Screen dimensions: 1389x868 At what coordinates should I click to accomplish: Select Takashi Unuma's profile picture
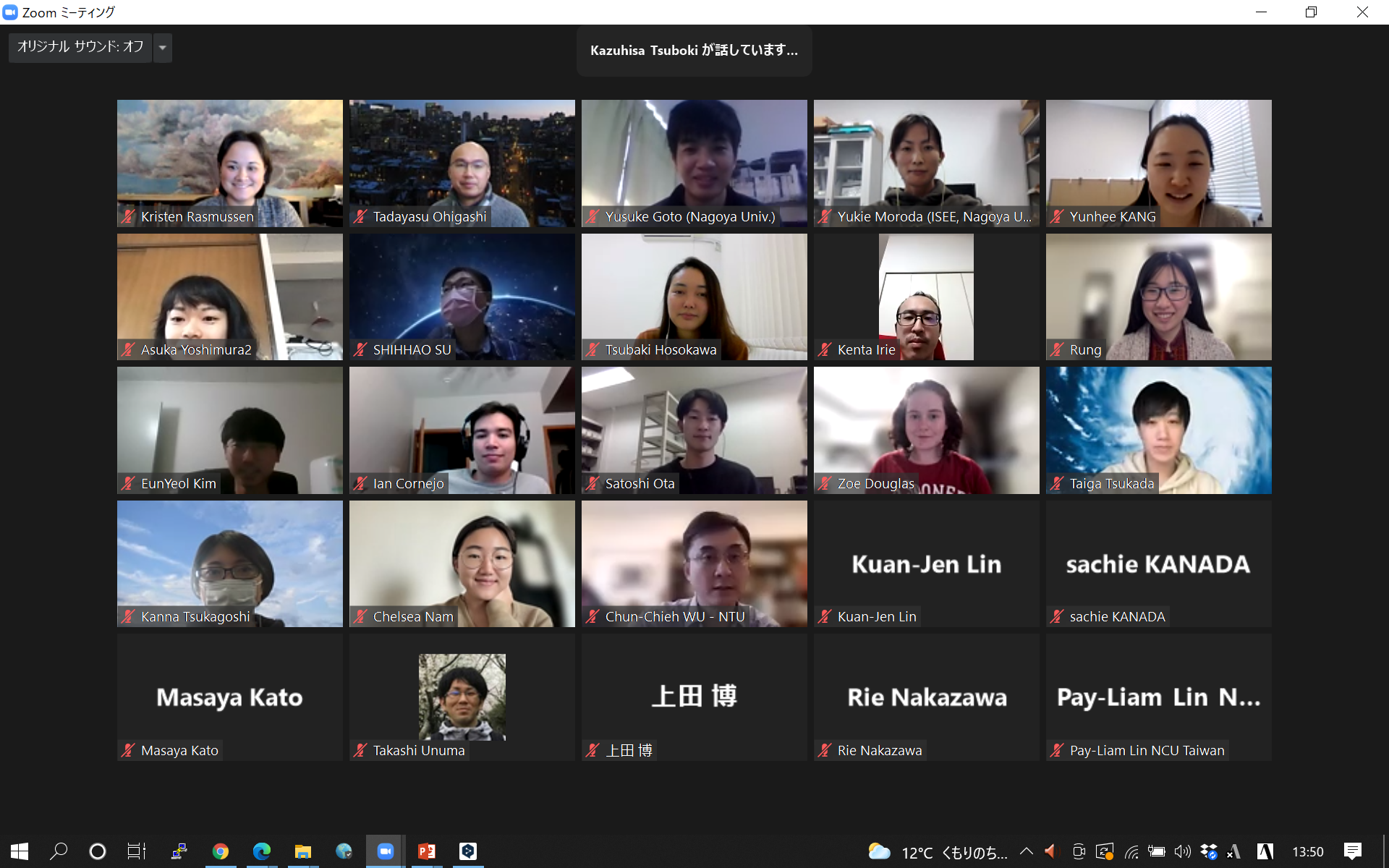[462, 697]
